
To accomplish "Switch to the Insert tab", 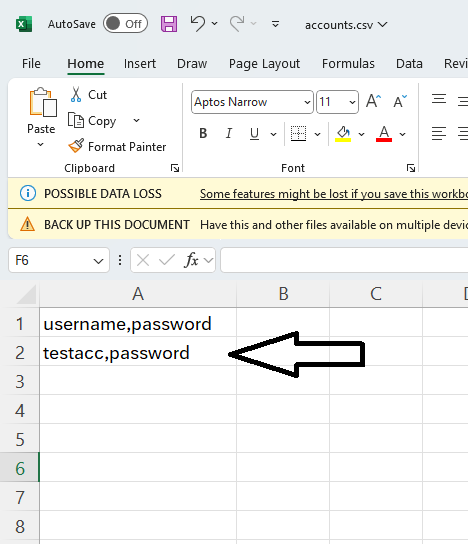I will [140, 63].
